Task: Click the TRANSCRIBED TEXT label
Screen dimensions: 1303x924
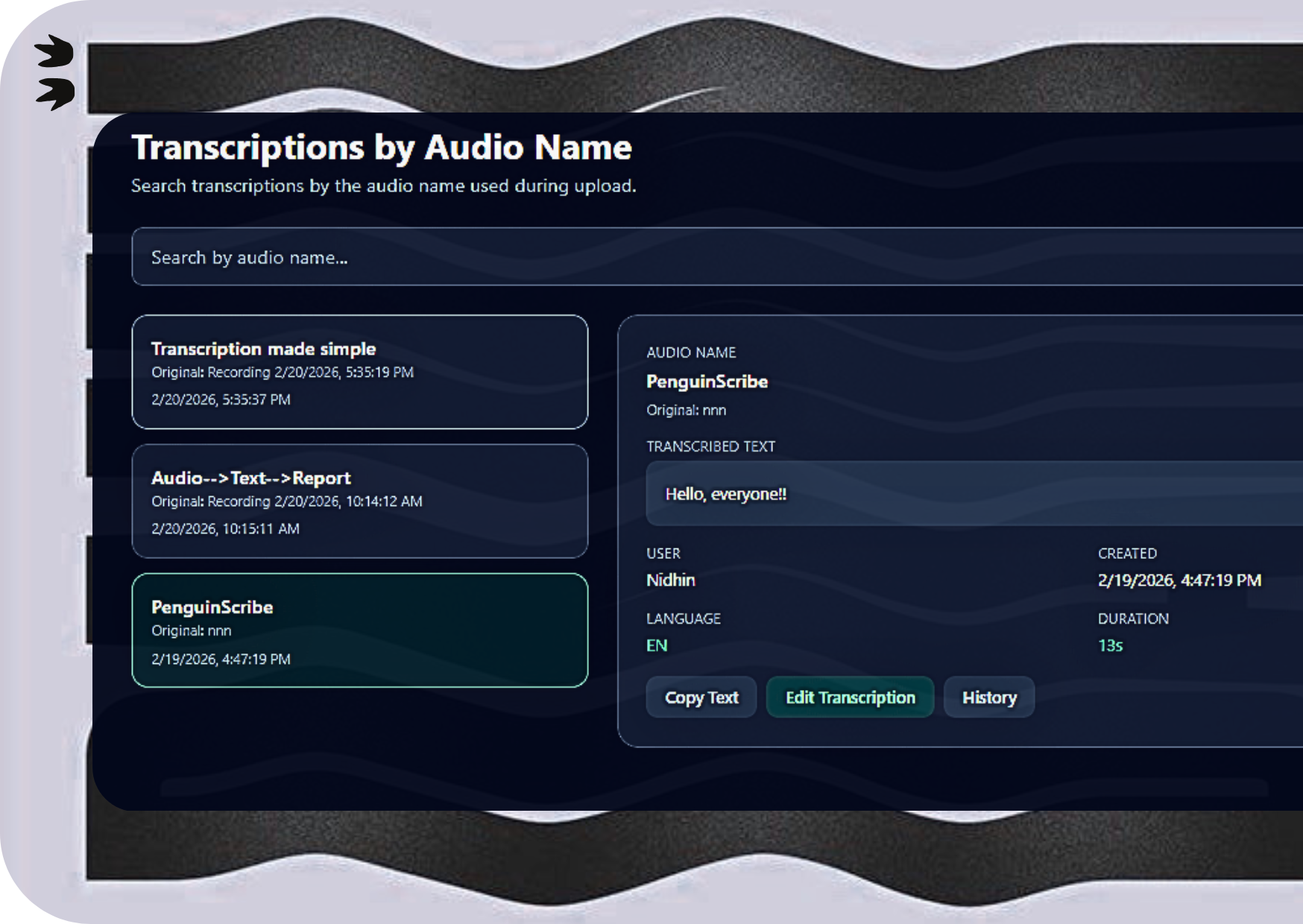Action: 710,446
